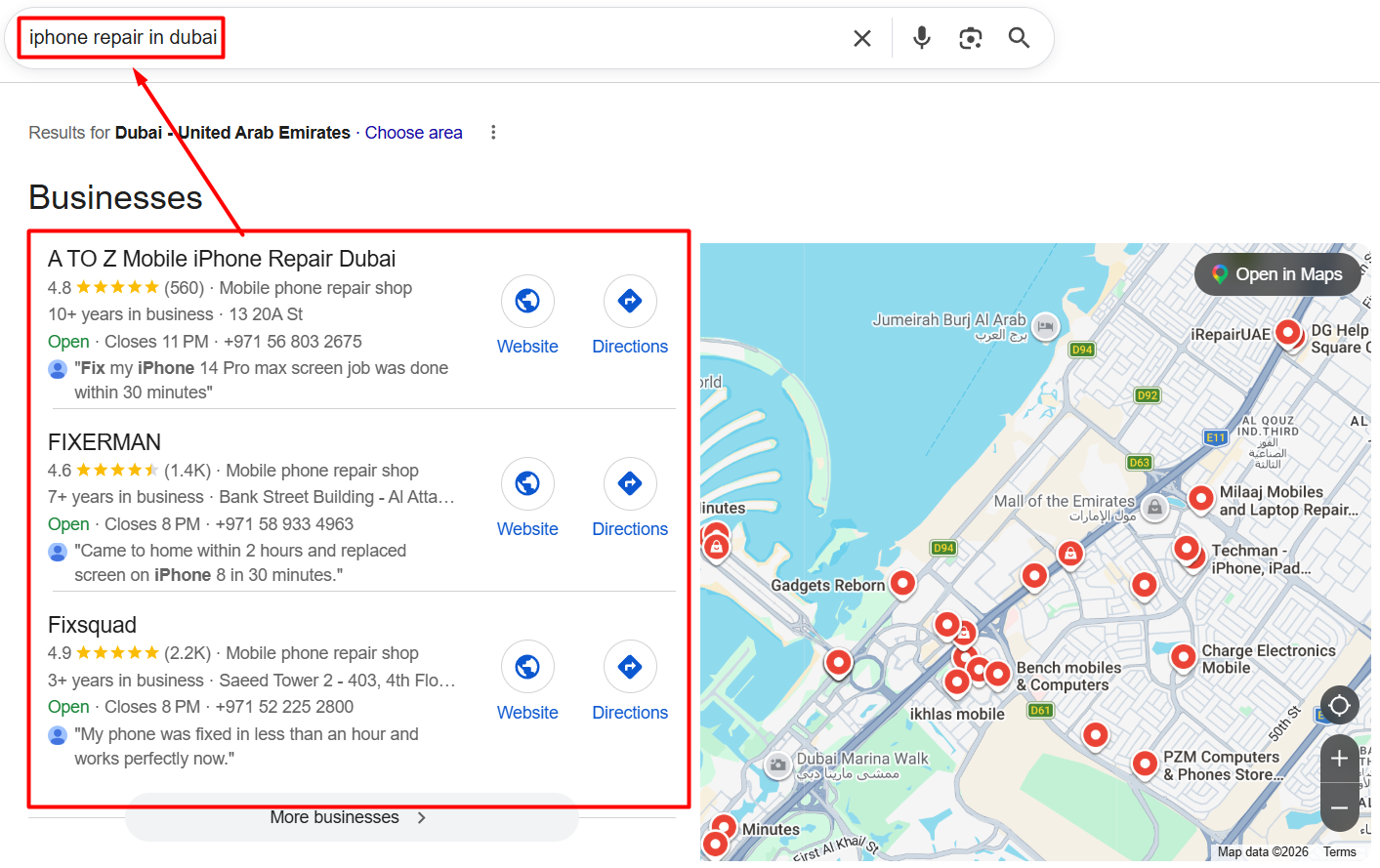Open website icon for FIXERMAN

coord(527,483)
